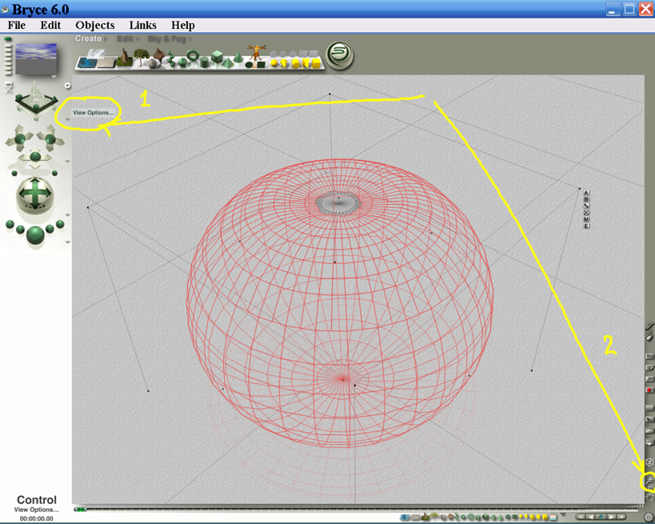The image size is (655, 524).
Task: Insert a water plane from the Create palette
Action: tap(88, 61)
